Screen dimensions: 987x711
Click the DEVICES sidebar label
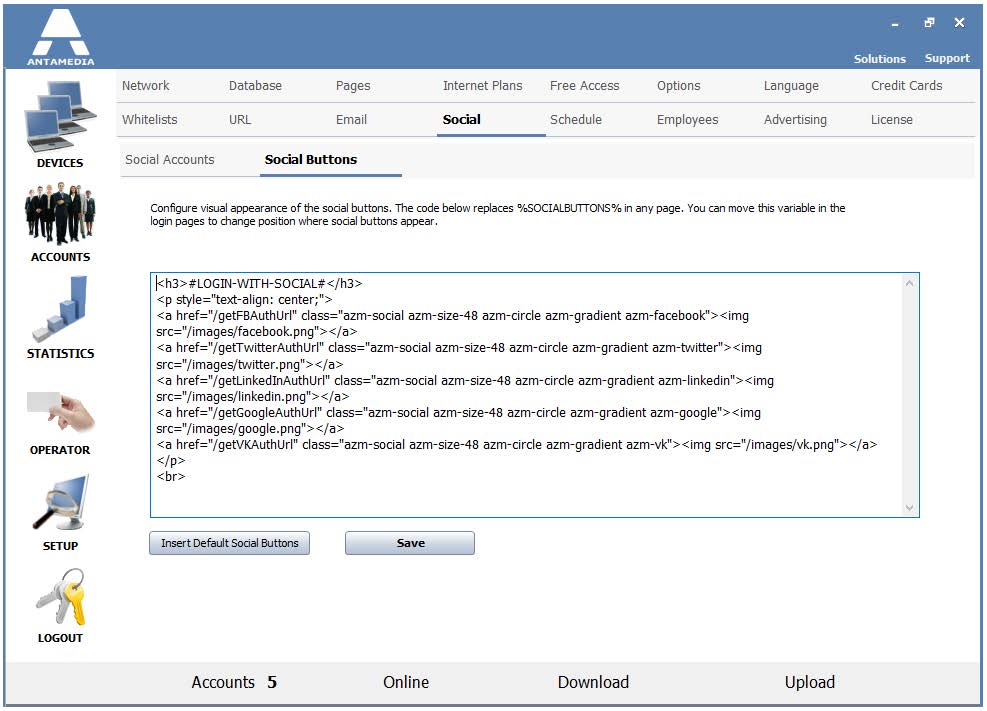(x=60, y=163)
